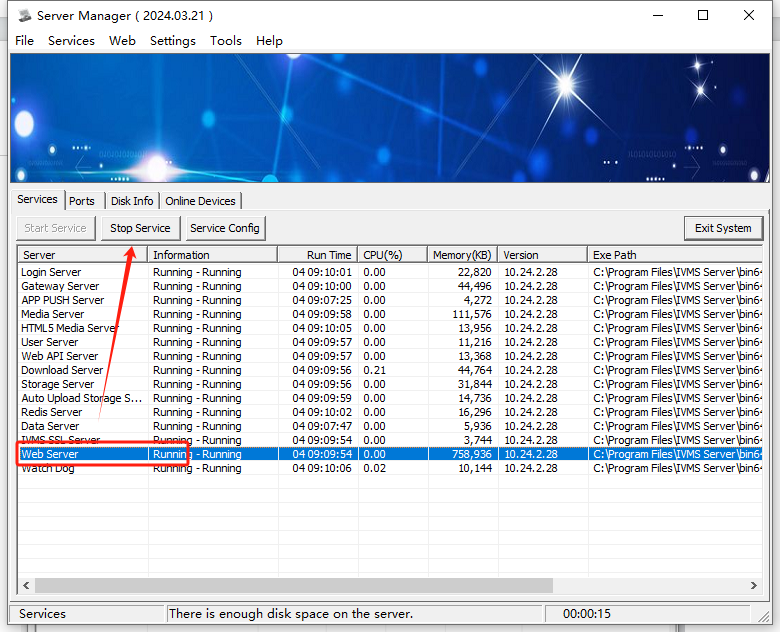Click the 0.02 CPU value for Watch Dog
The image size is (780, 632).
375,468
